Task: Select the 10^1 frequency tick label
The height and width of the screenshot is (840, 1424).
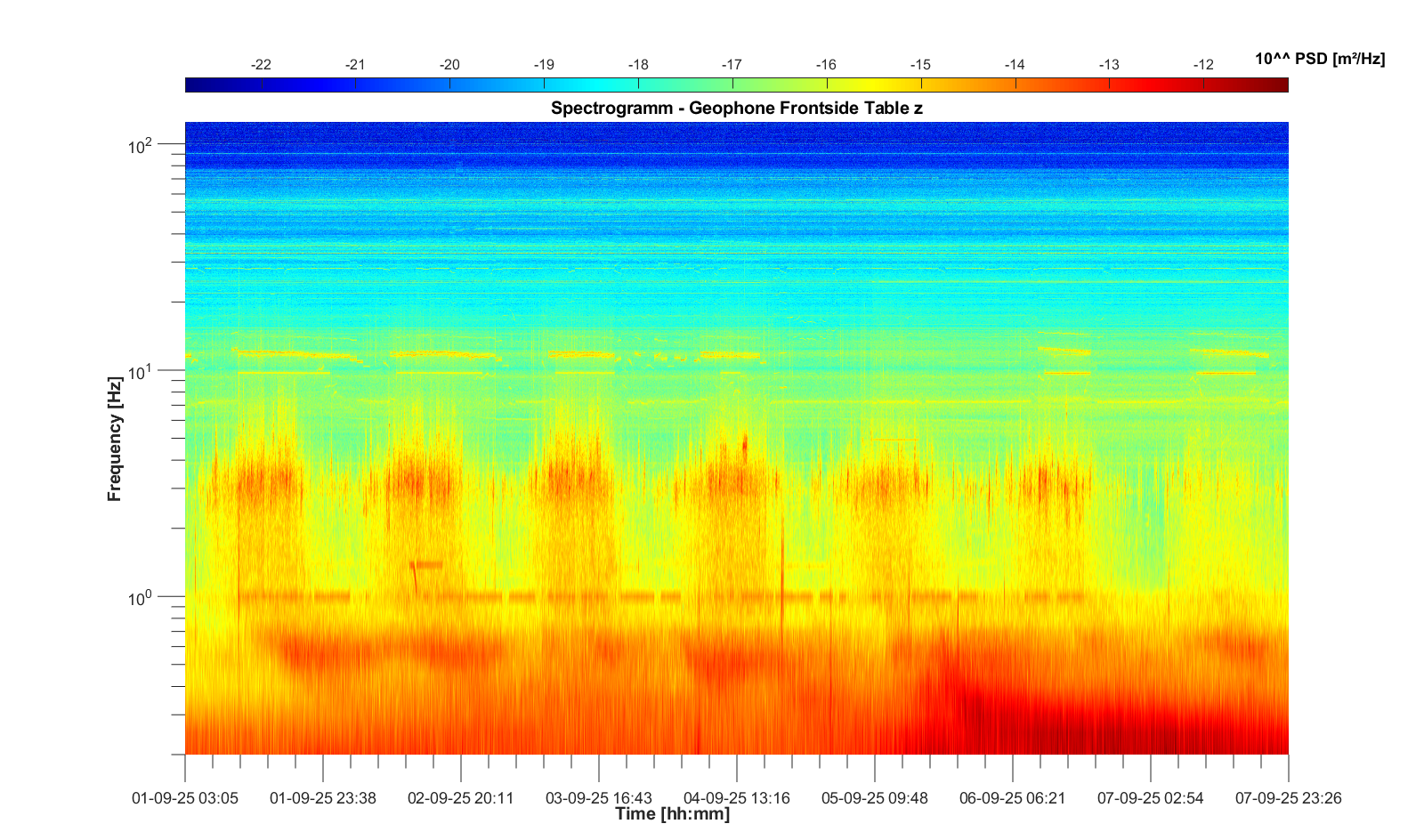Action: 141,371
